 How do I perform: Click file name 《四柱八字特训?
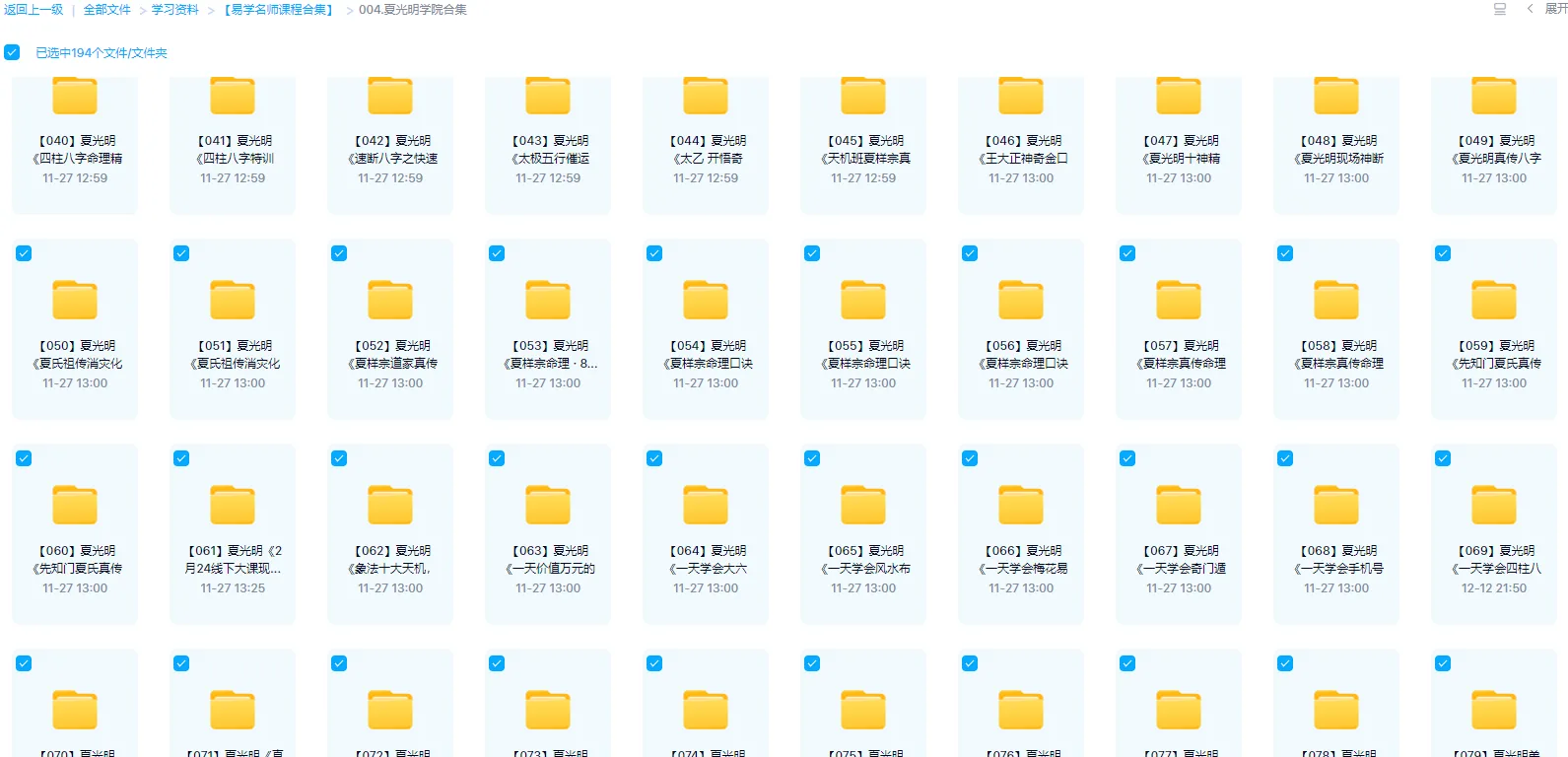tap(235, 159)
